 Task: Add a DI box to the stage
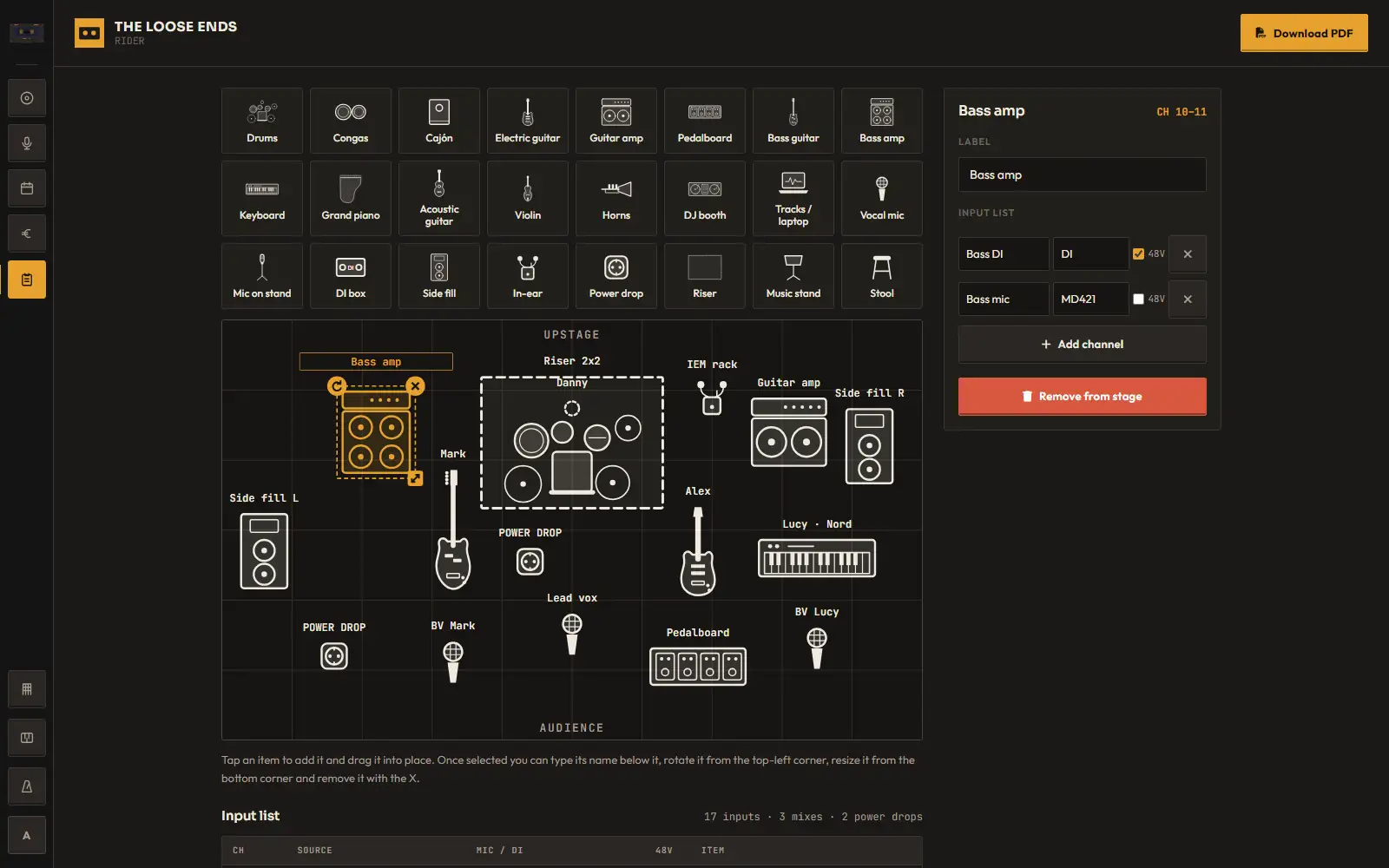point(351,276)
